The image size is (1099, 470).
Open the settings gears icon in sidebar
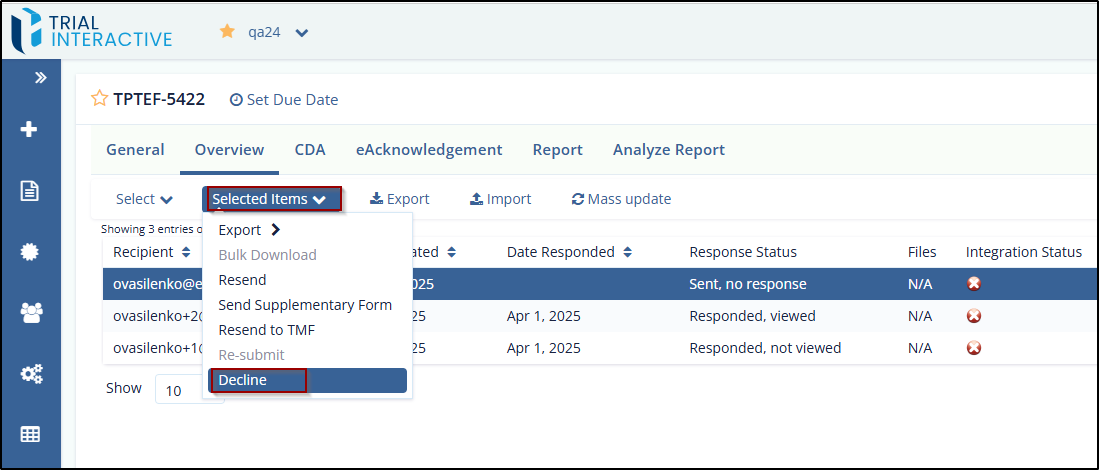click(x=30, y=373)
